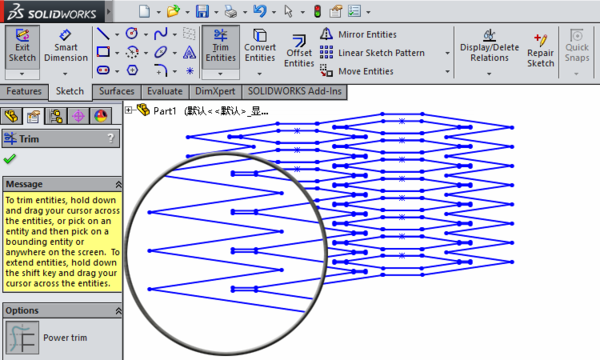
Task: Select the Sketch Fillet tool
Action: (x=161, y=70)
